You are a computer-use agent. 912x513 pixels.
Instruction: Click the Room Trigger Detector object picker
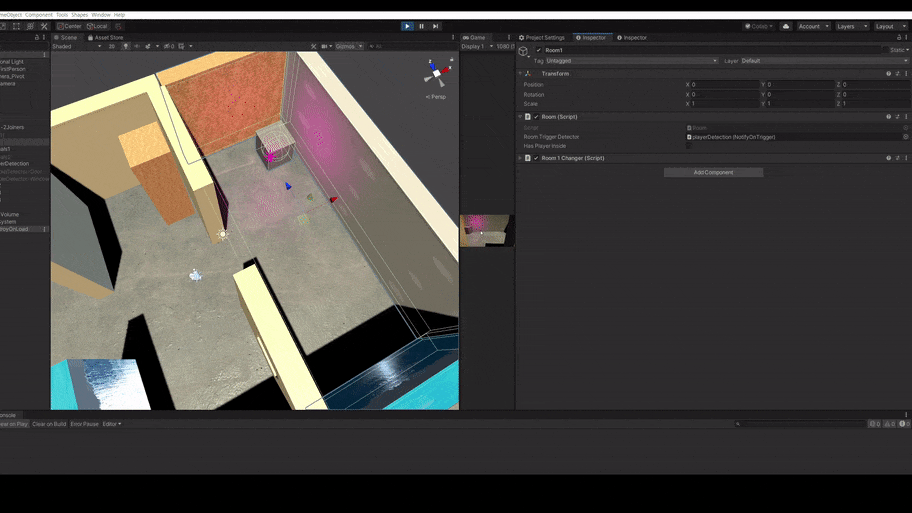pos(906,137)
